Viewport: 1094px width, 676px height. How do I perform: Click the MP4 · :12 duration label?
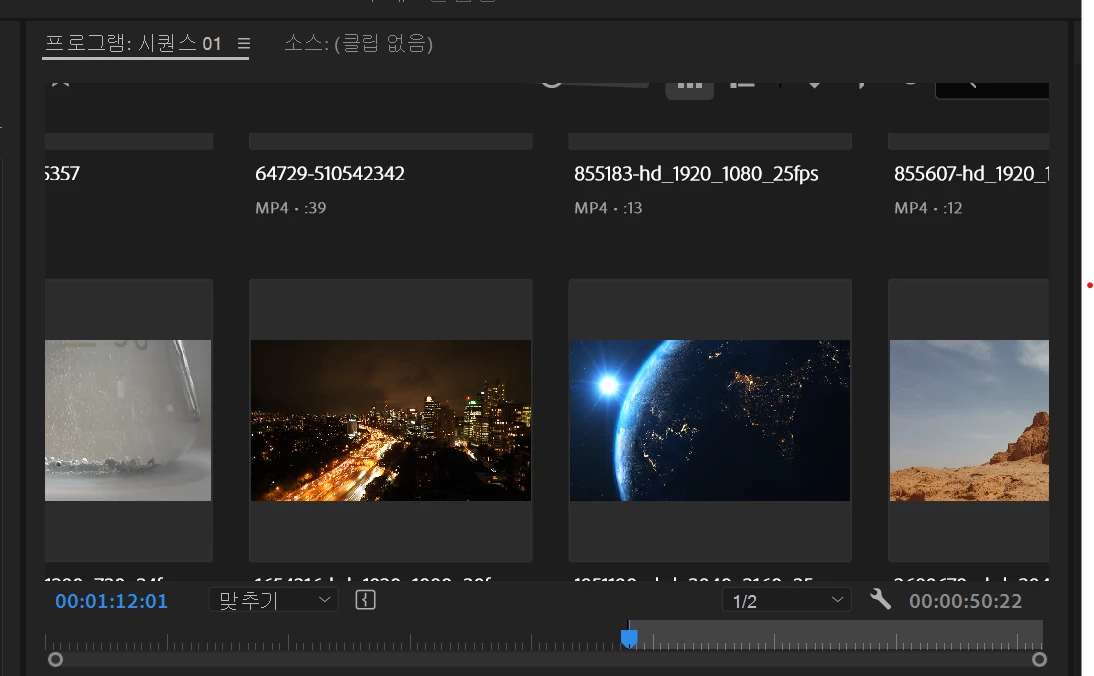pos(928,208)
